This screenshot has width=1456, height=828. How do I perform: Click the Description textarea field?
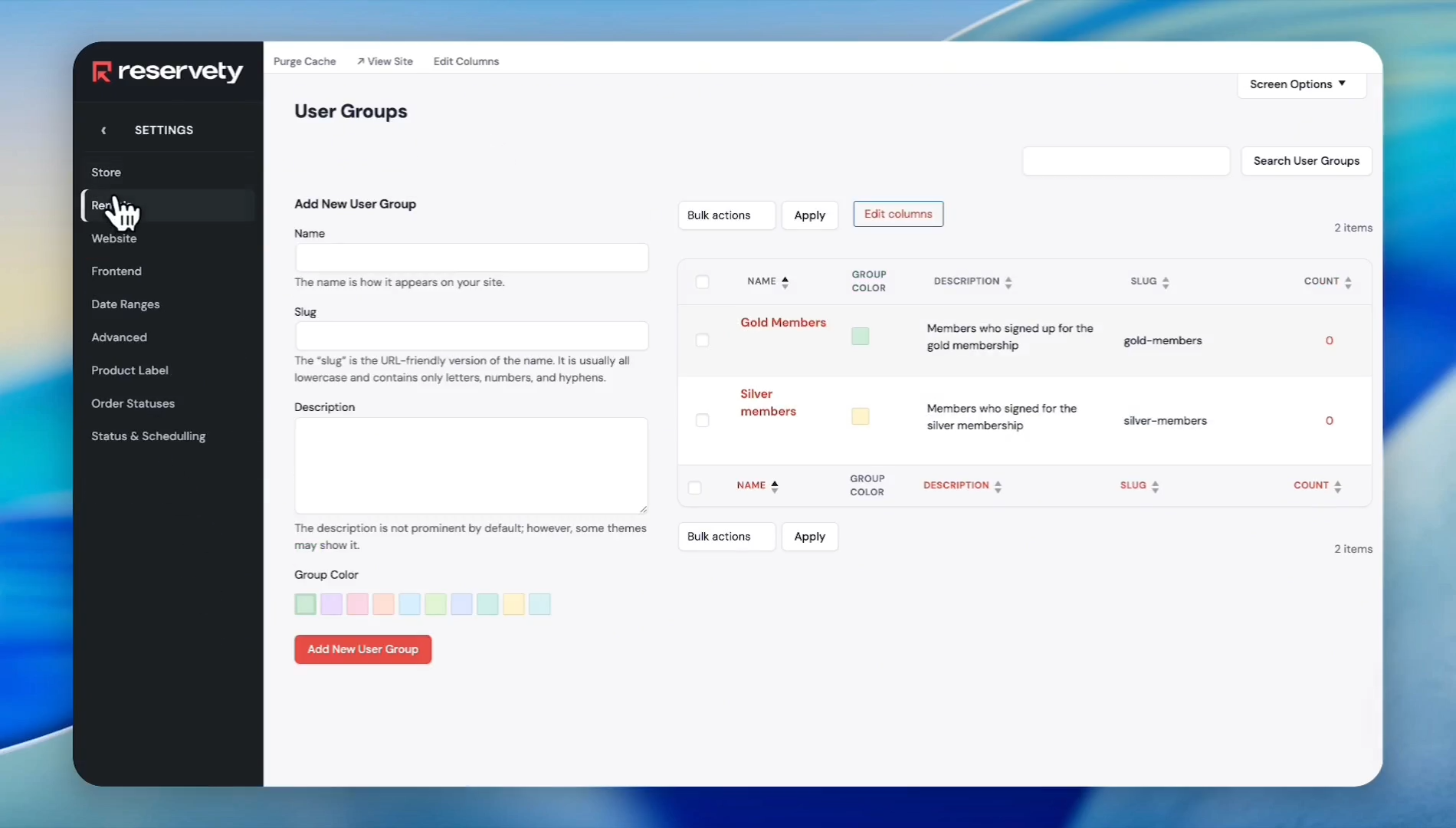click(471, 465)
